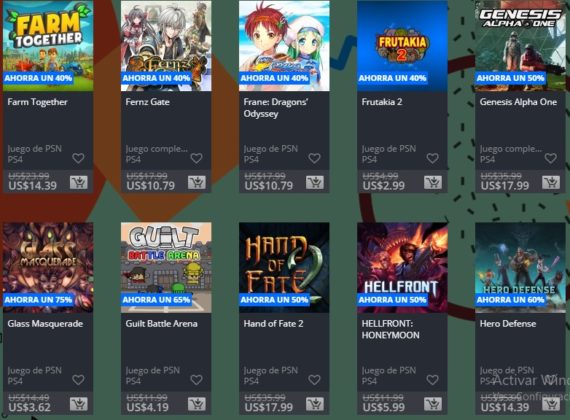Toggle wishlist heart for Hand of Fate 2

point(314,380)
